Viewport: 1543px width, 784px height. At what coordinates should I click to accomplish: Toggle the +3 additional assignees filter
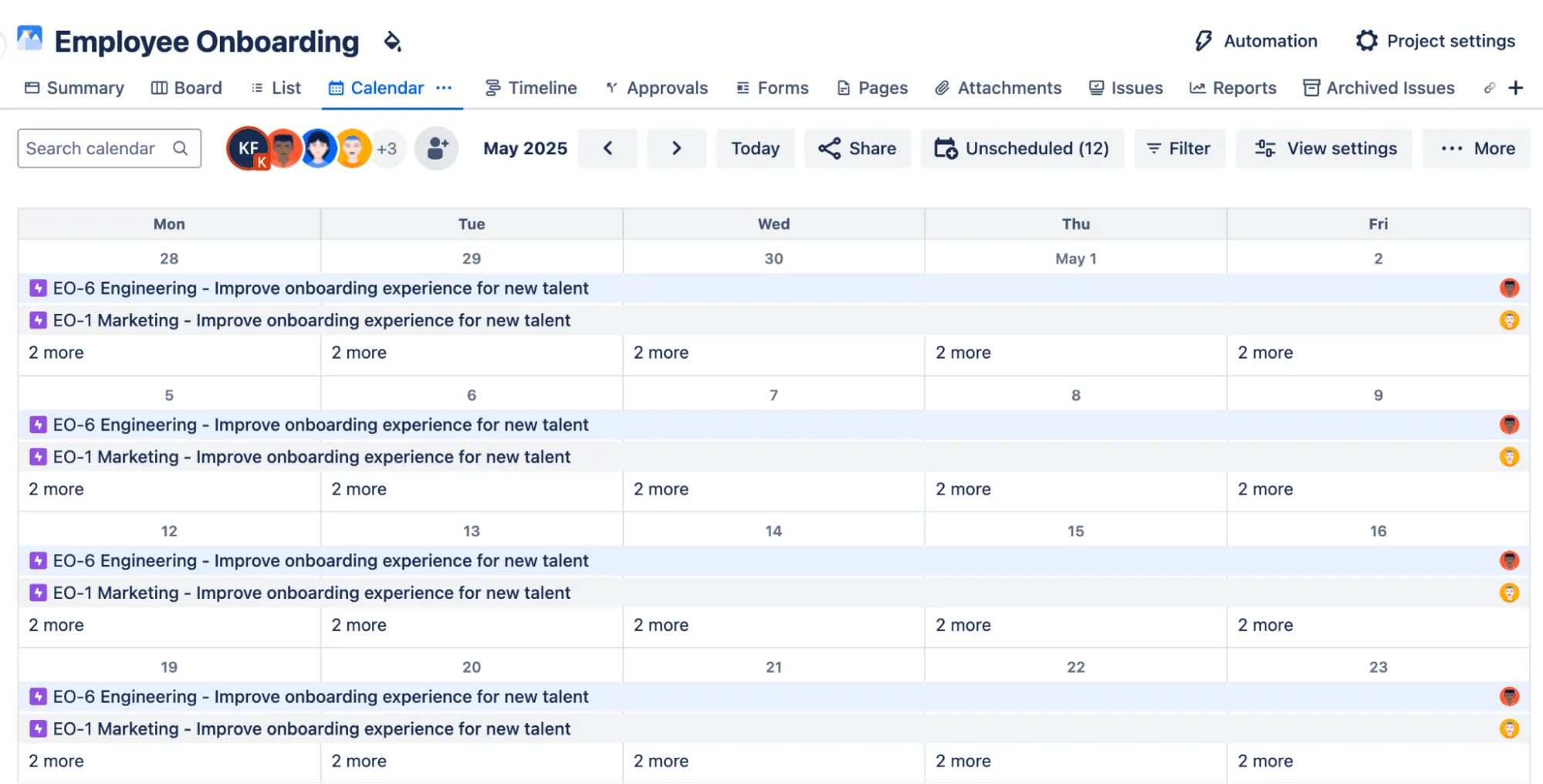coord(387,148)
